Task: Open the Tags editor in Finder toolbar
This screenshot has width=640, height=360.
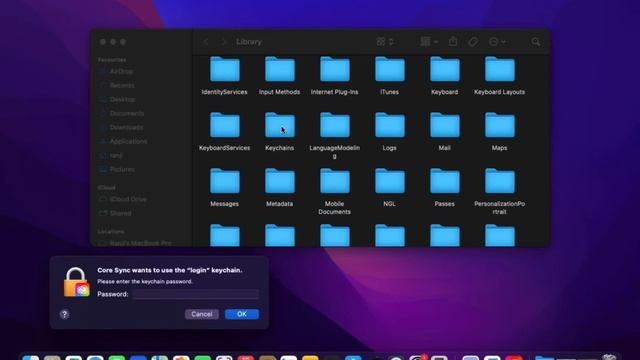Action: 473,42
